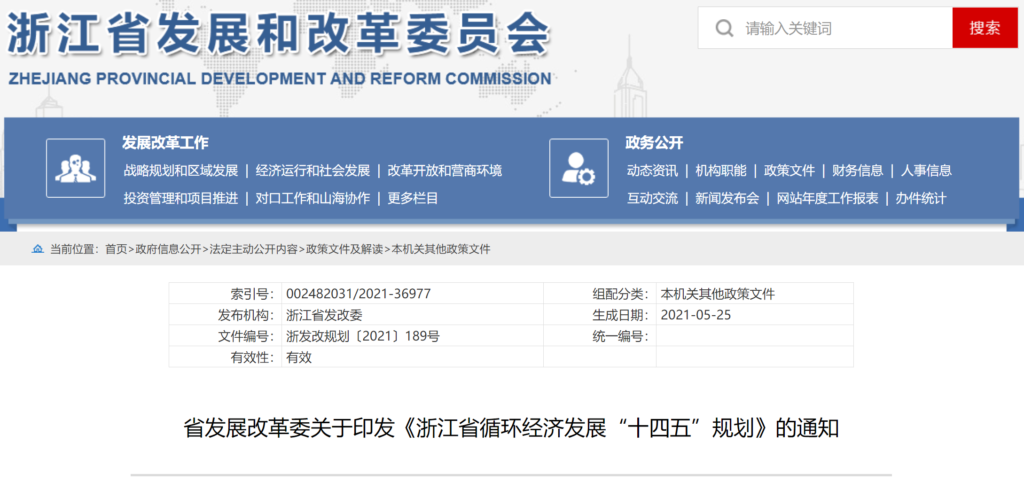
Task: Open 人事信息 page
Action: pos(926,171)
